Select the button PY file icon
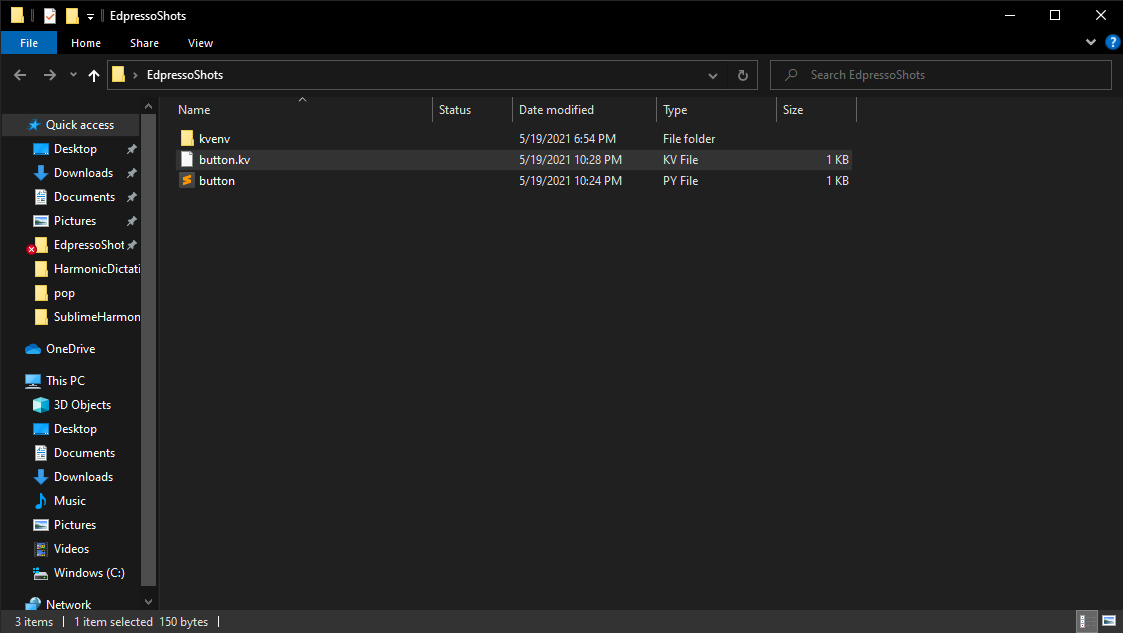 (x=186, y=181)
